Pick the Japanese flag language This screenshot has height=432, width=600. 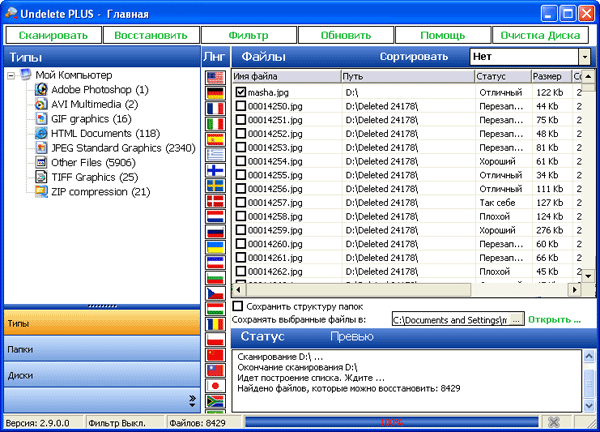tap(215, 386)
